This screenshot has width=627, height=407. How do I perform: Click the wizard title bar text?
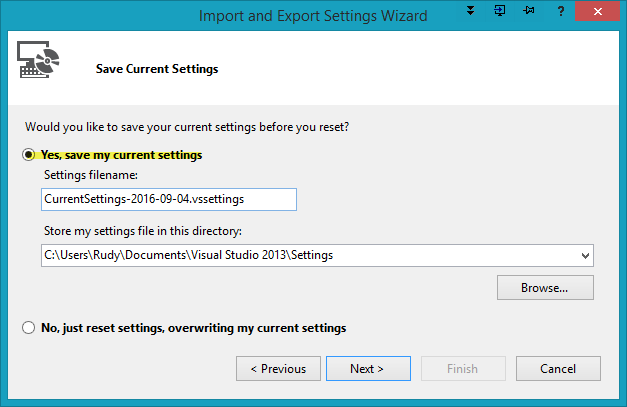pos(313,15)
